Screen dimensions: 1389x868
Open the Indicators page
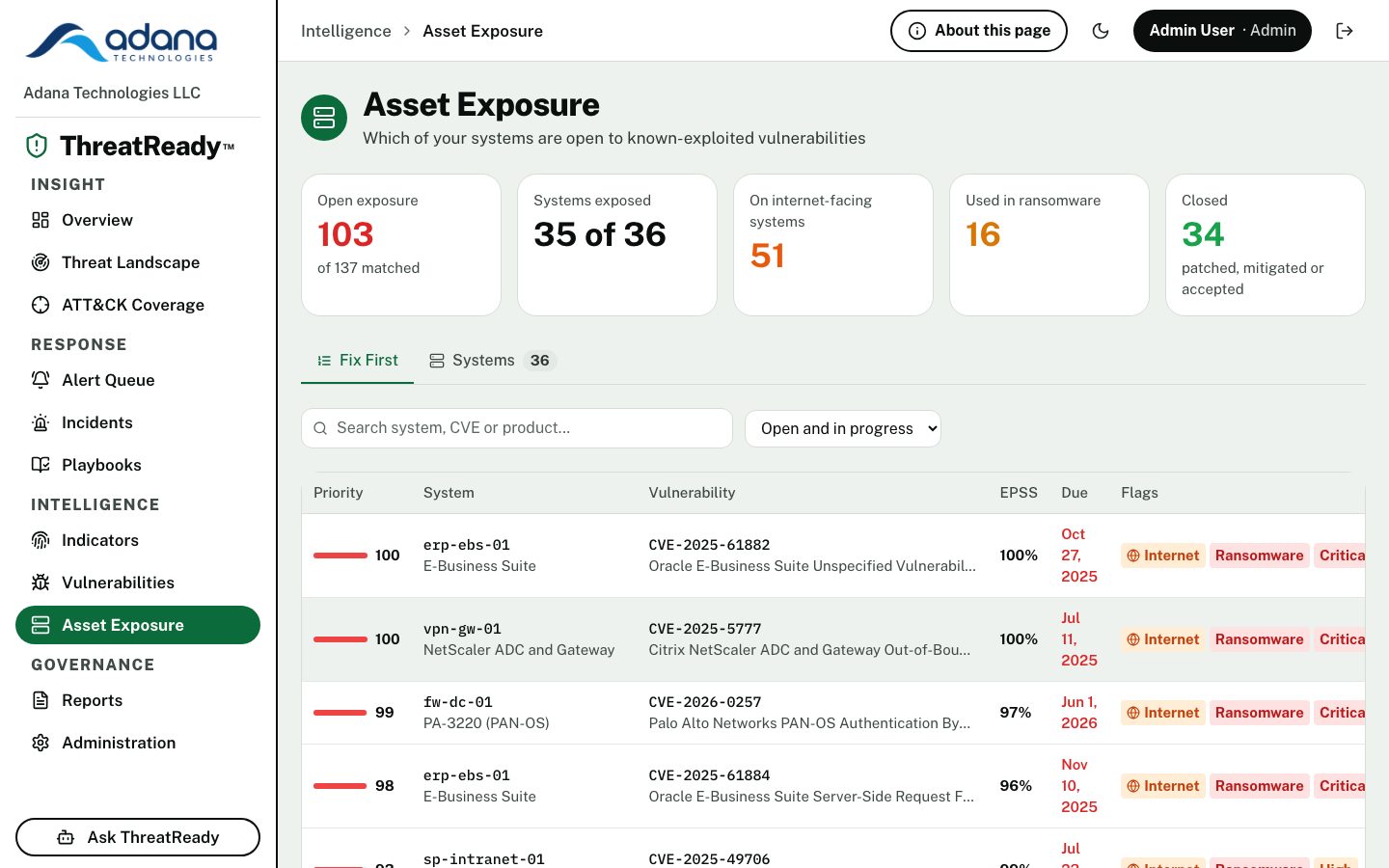138,540
